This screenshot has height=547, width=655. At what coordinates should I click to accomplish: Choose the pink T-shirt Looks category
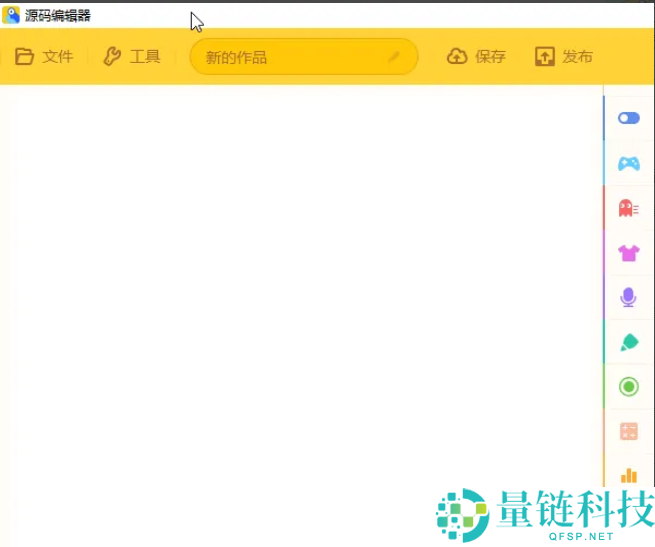[628, 253]
